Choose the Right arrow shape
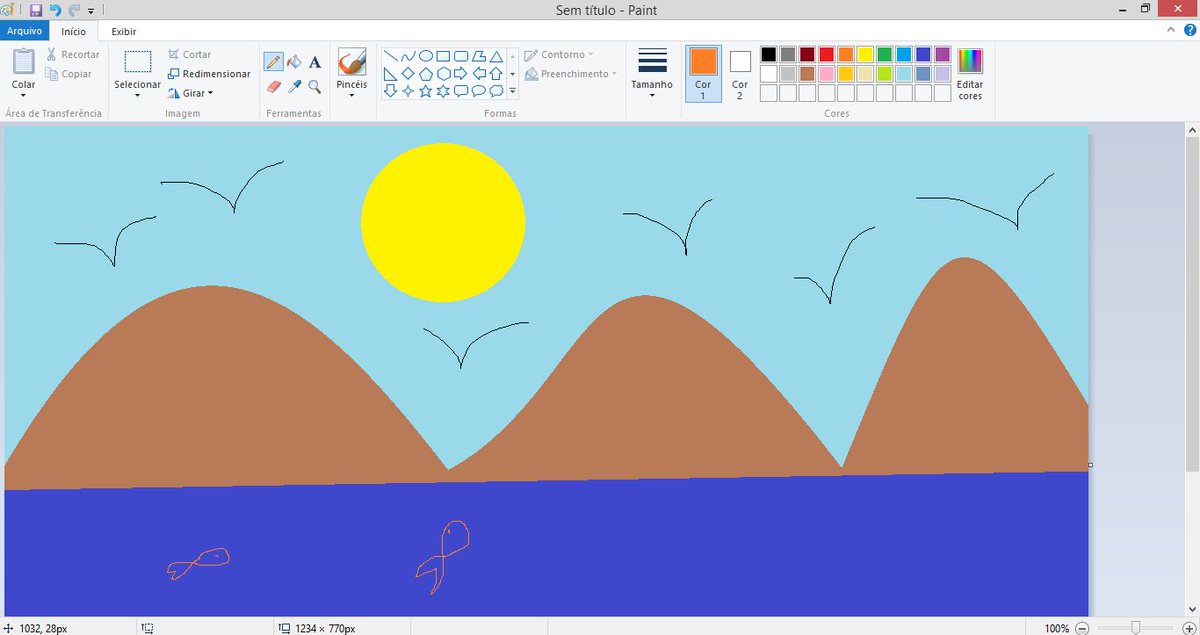 tap(461, 74)
